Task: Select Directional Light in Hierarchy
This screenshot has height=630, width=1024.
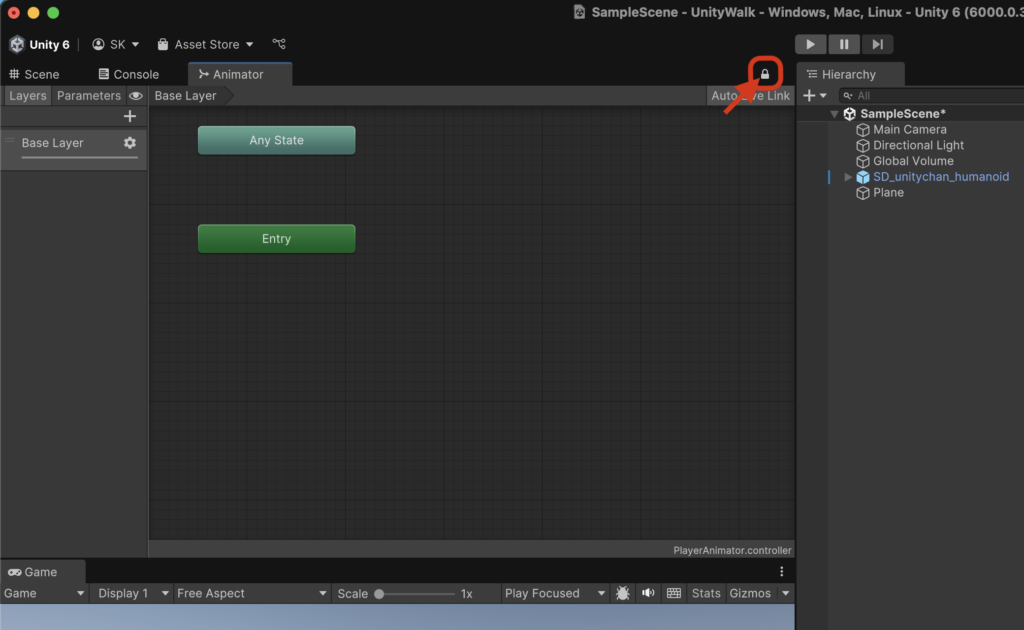Action: 918,145
